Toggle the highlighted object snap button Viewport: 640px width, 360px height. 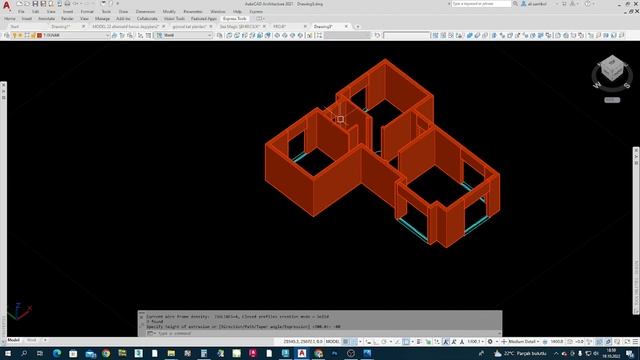(x=406, y=342)
